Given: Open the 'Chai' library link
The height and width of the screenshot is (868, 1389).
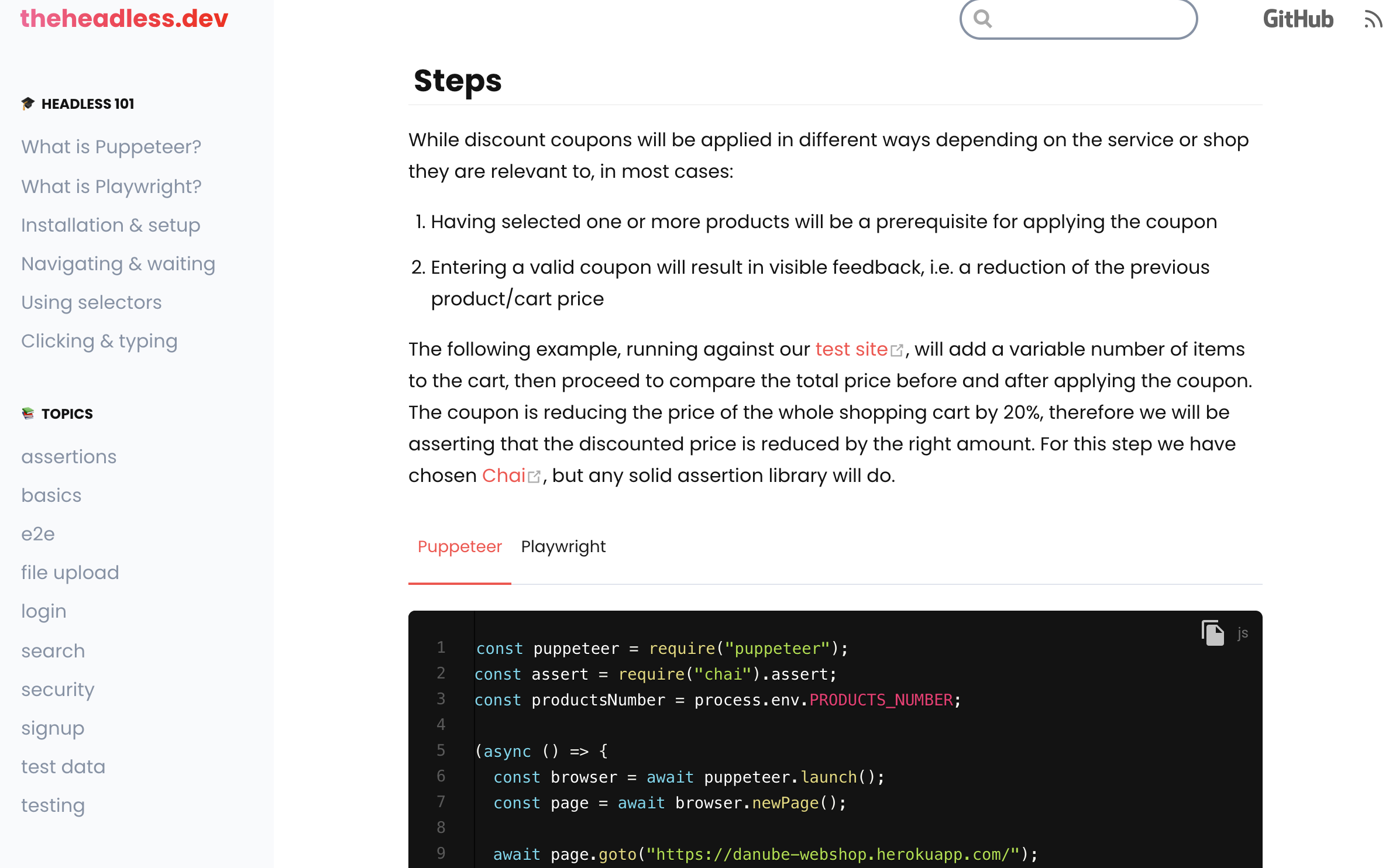Looking at the screenshot, I should 503,476.
